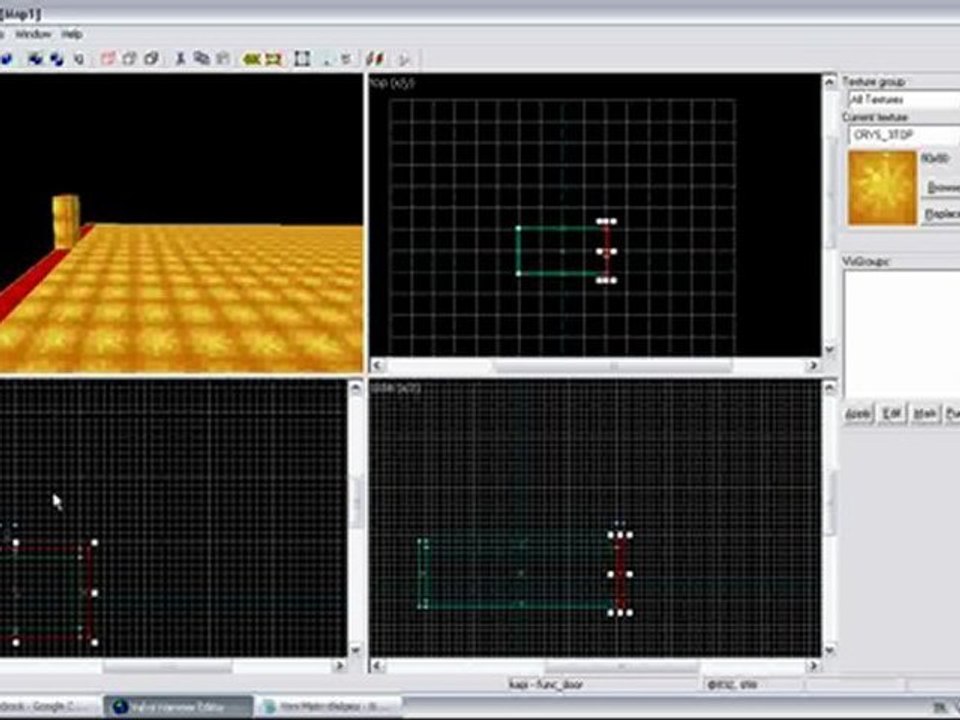
Task: Click the bottom-left view's vertical scrollbar up arrow
Action: click(356, 388)
